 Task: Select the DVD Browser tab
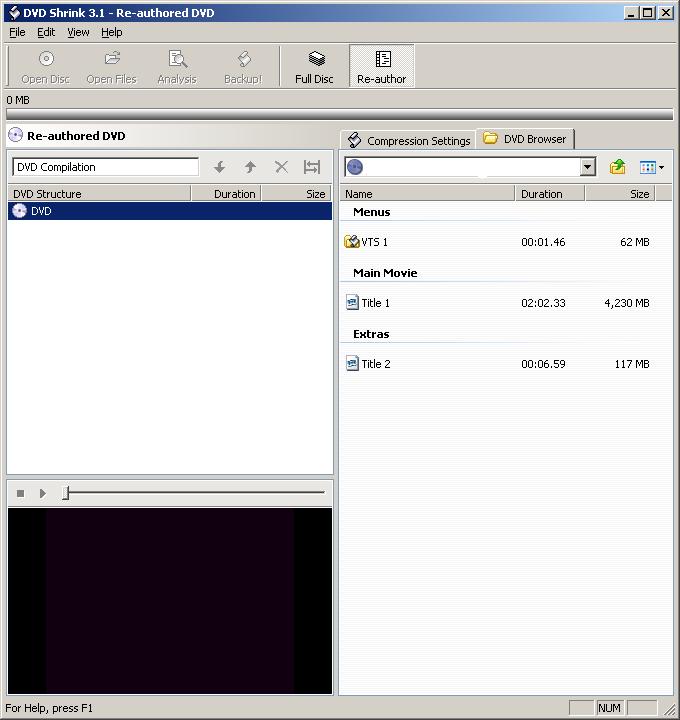click(x=525, y=139)
